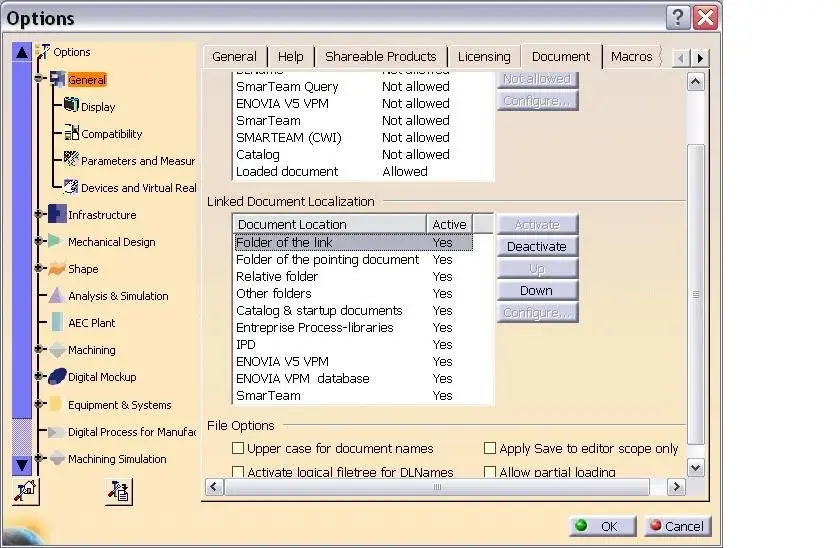Click the vertical scrollbar down arrow
This screenshot has height=548, width=840.
pos(696,468)
